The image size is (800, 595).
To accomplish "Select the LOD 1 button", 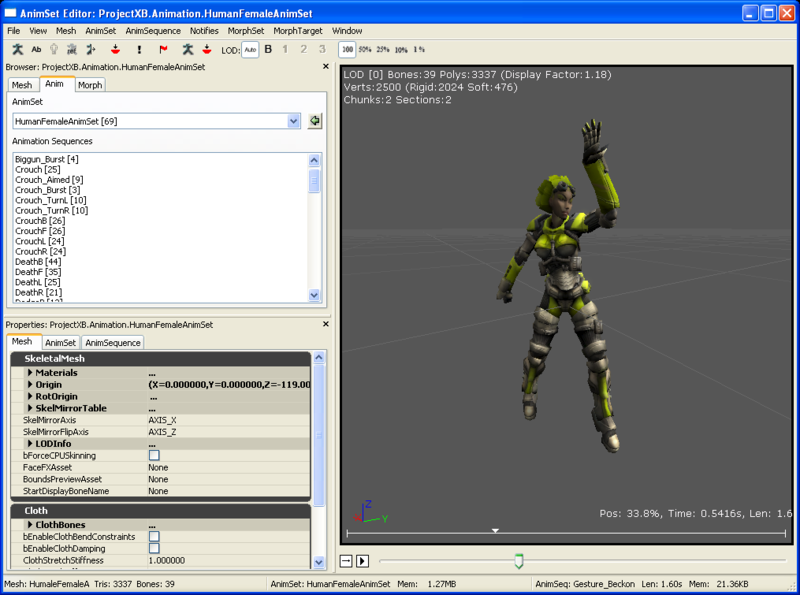I will pos(285,49).
